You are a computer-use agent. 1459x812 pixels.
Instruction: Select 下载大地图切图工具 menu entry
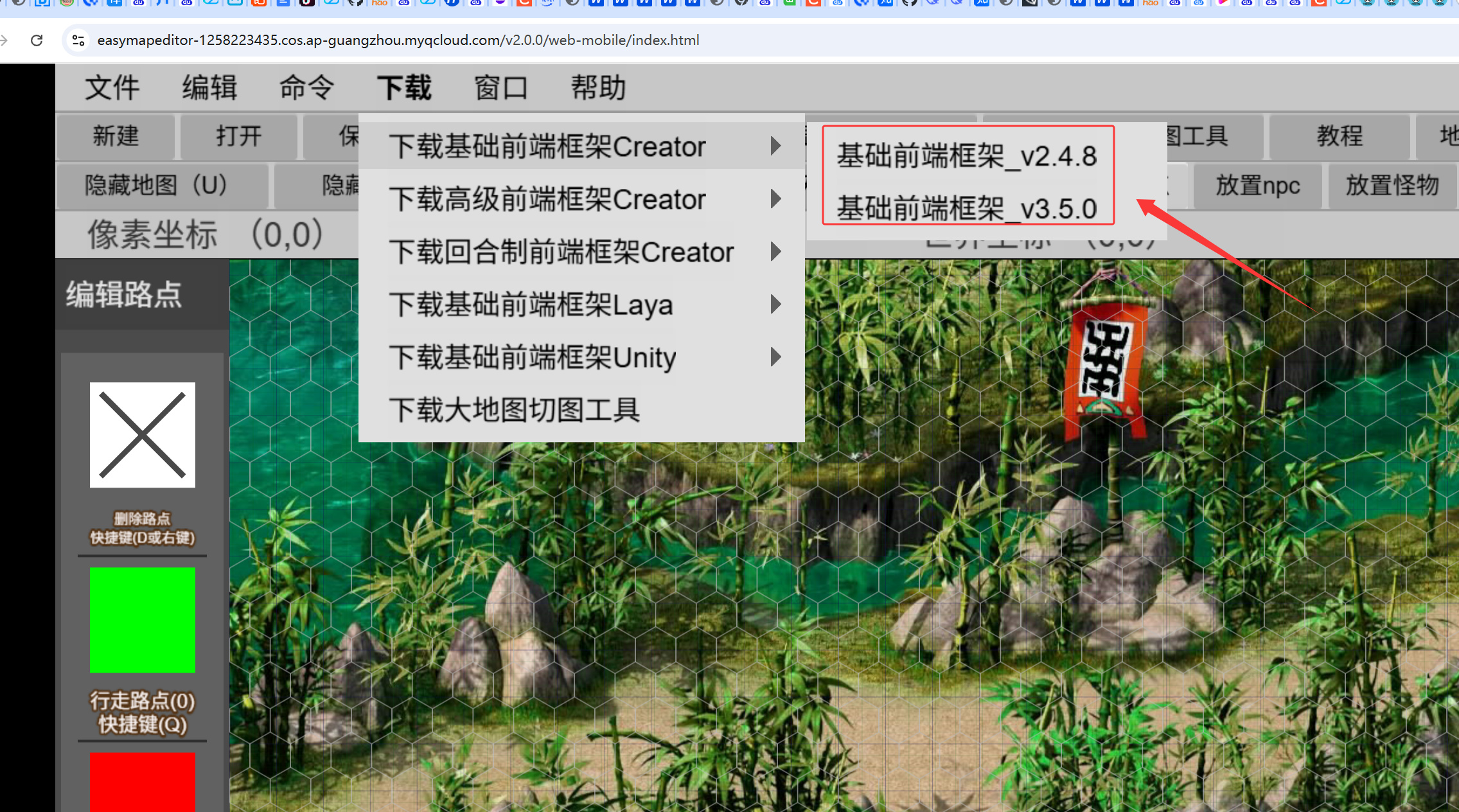tap(514, 410)
